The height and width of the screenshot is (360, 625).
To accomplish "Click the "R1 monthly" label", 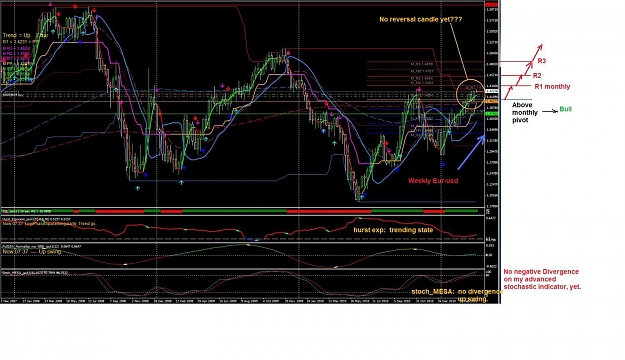I will point(552,87).
